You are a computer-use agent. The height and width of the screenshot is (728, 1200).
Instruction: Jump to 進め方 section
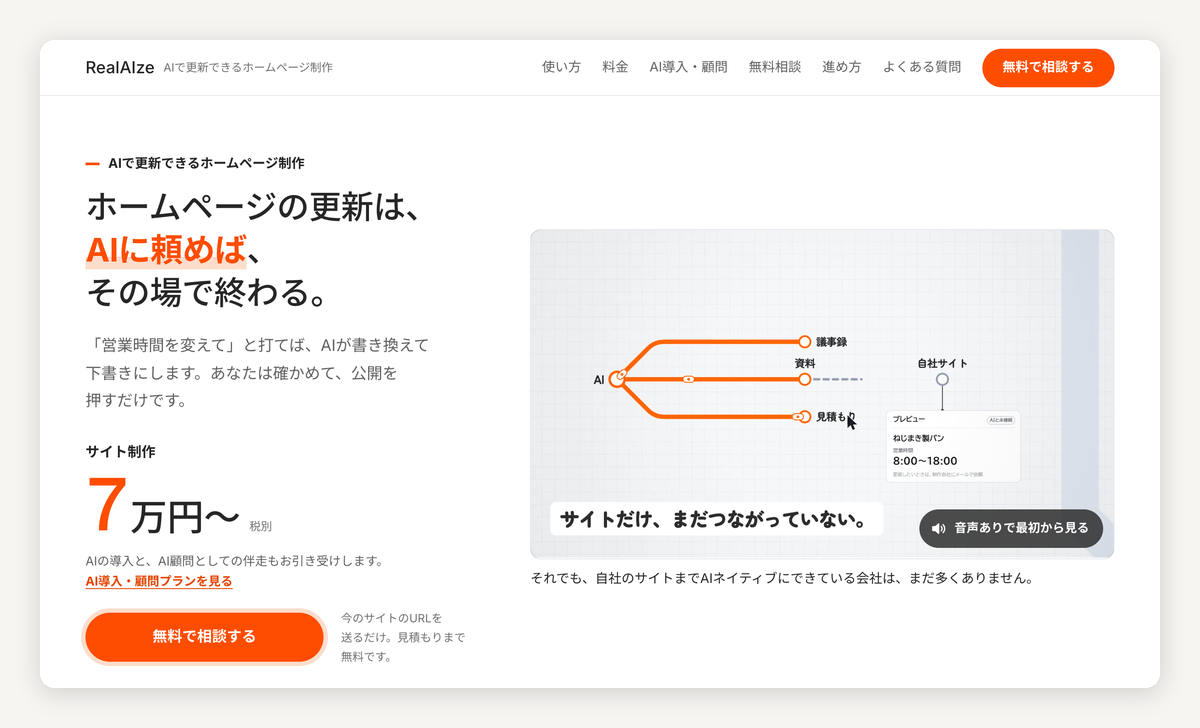[x=842, y=67]
